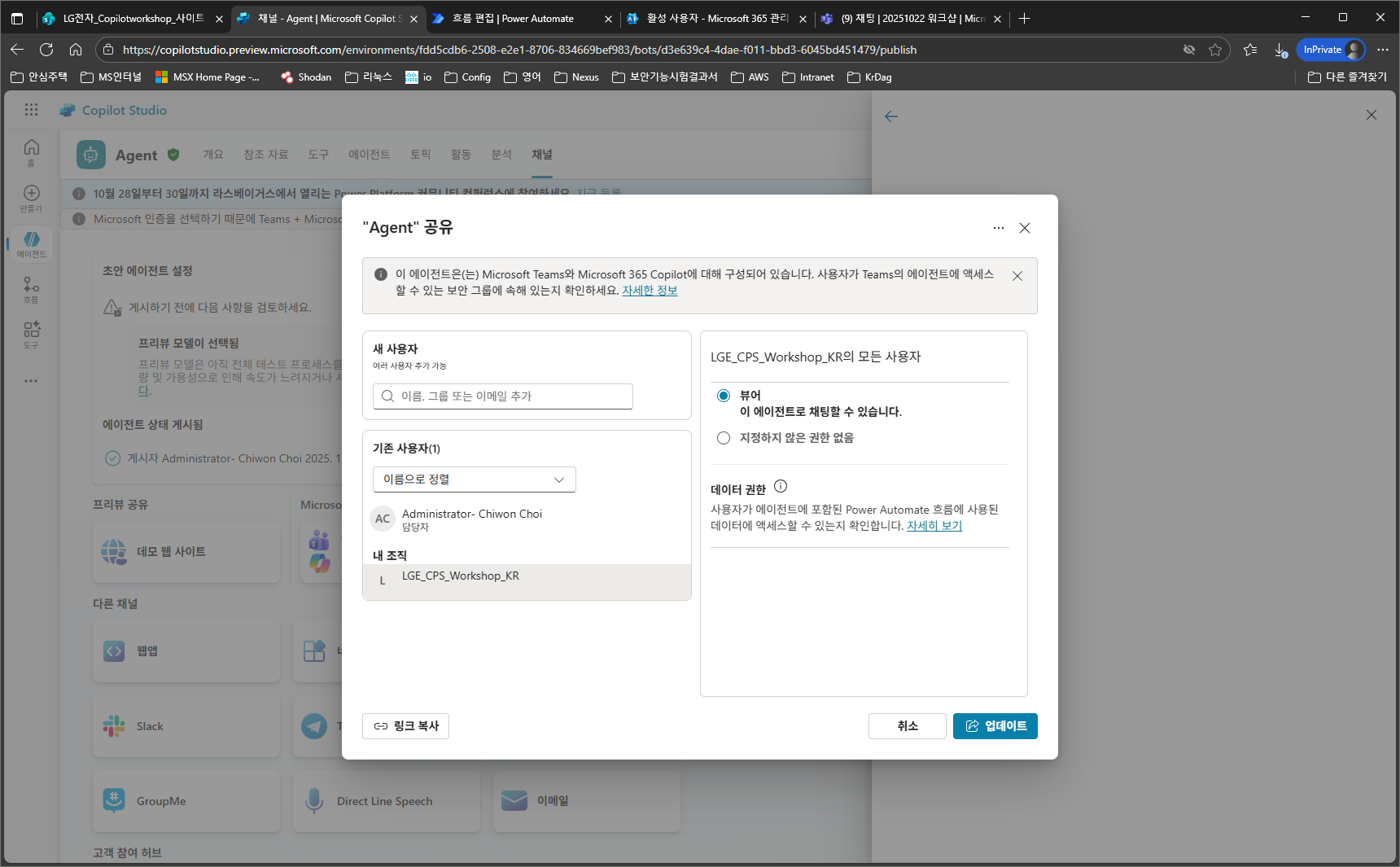
Task: Close the "Agent" 공유 dialog
Action: [x=1025, y=228]
